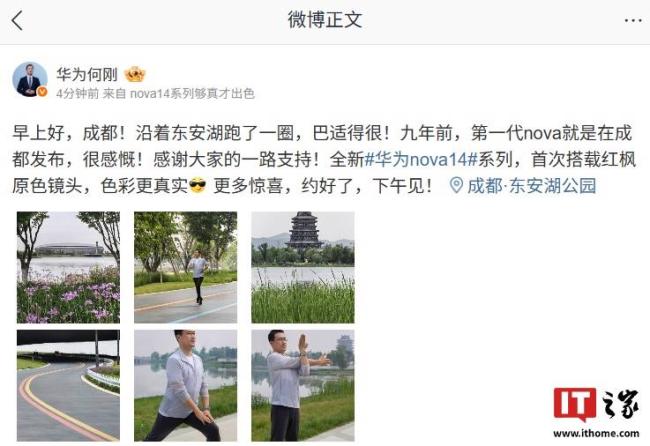Click the nova14系列够真才出色 source text
The image size is (650, 446).
pyautogui.click(x=192, y=94)
